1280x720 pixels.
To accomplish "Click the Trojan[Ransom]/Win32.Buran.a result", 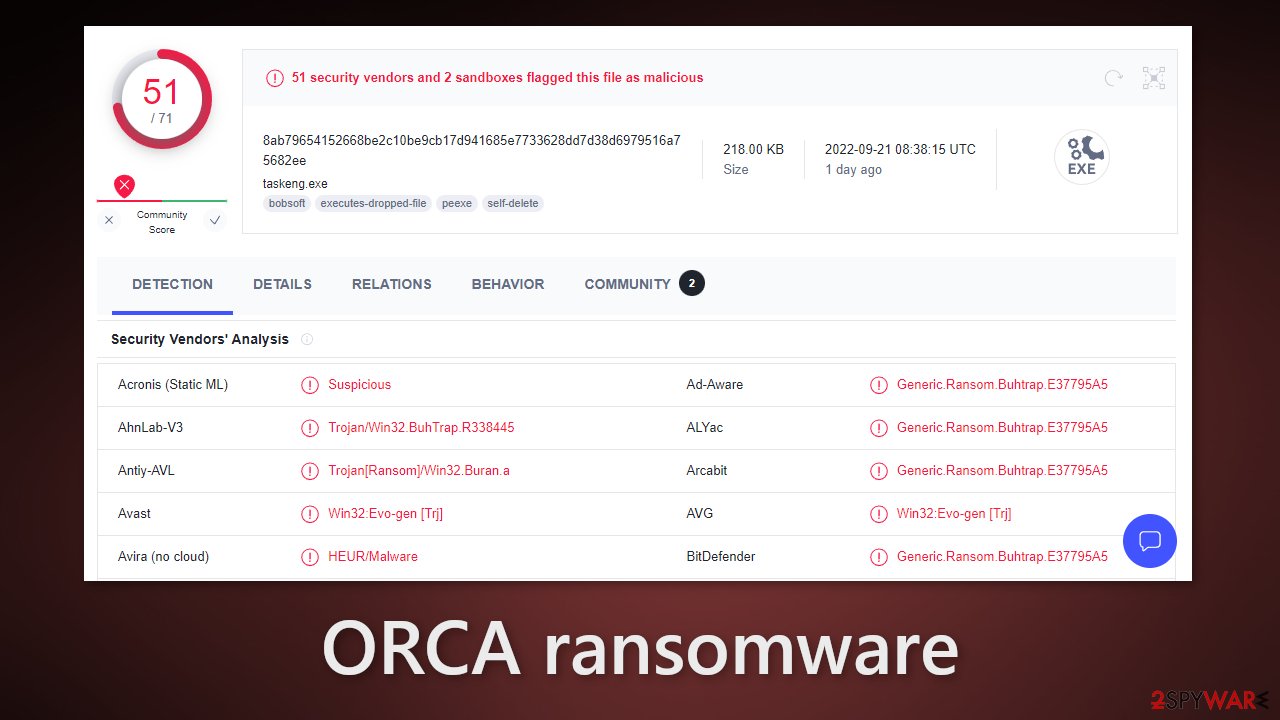I will click(419, 470).
